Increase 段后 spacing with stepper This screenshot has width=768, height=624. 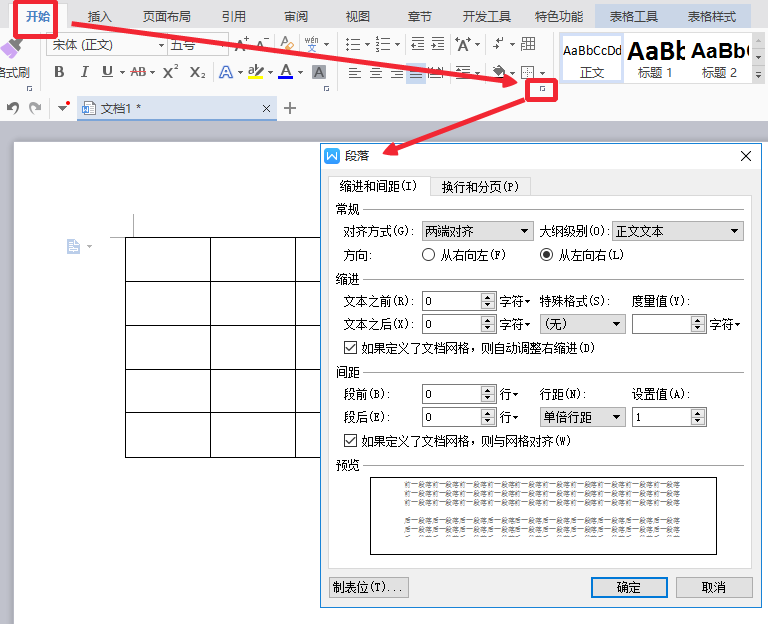coord(487,413)
